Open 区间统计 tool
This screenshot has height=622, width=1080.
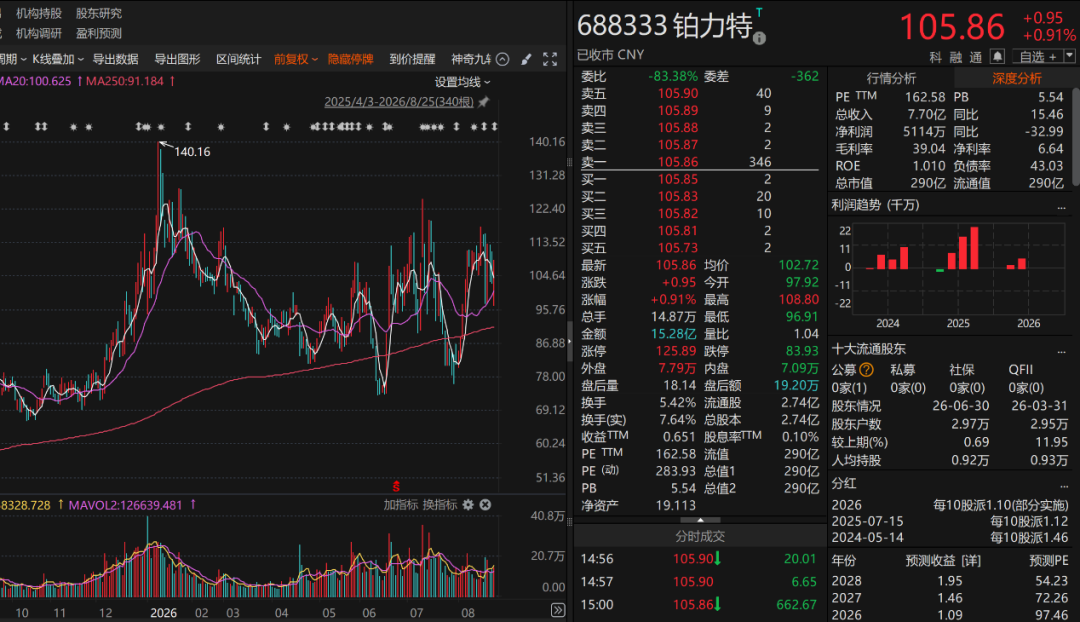tap(238, 59)
